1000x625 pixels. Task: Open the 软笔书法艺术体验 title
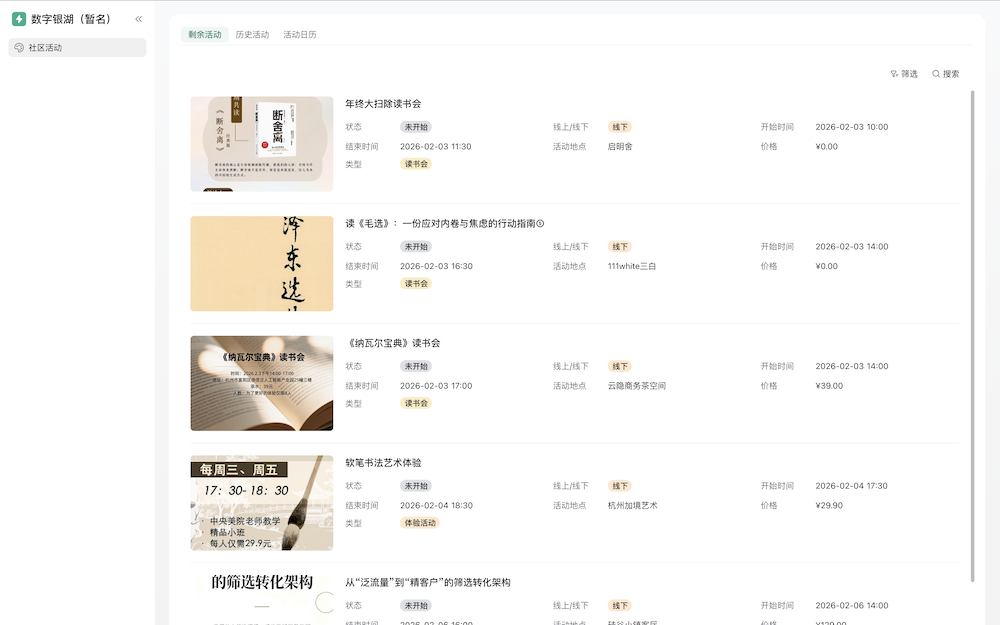383,462
